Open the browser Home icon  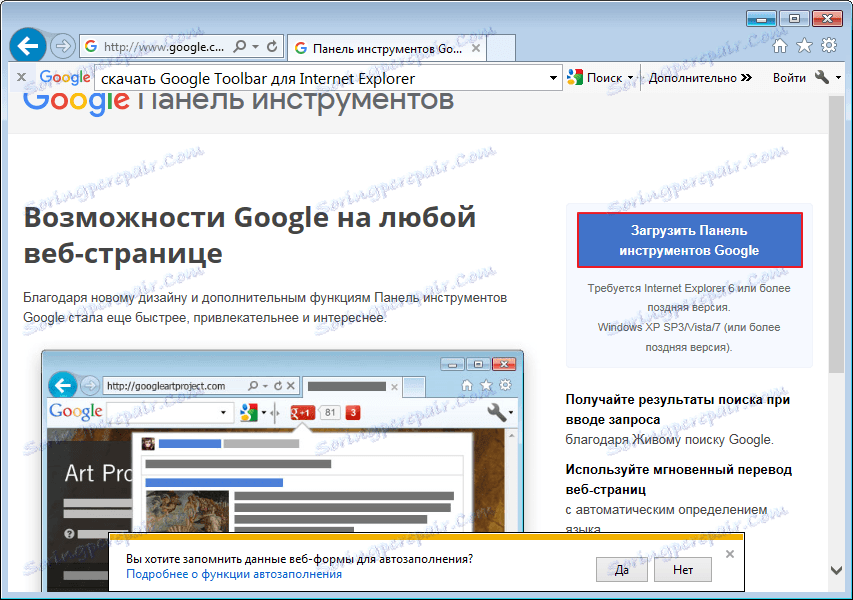click(780, 46)
